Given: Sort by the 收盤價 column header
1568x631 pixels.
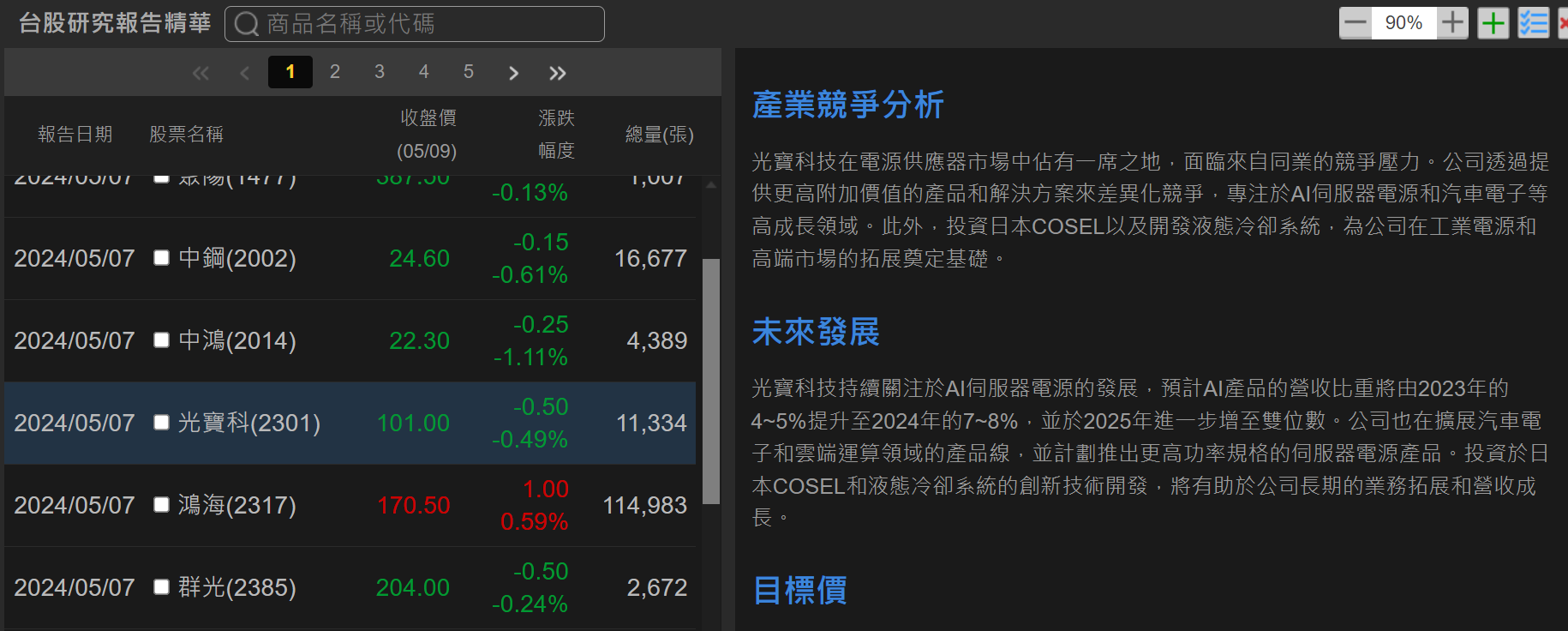Looking at the screenshot, I should (x=428, y=135).
